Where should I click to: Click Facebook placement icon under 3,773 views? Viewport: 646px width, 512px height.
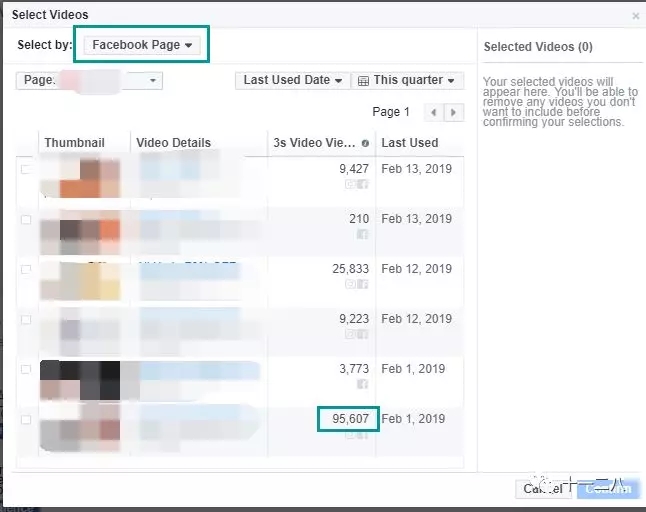(x=363, y=384)
